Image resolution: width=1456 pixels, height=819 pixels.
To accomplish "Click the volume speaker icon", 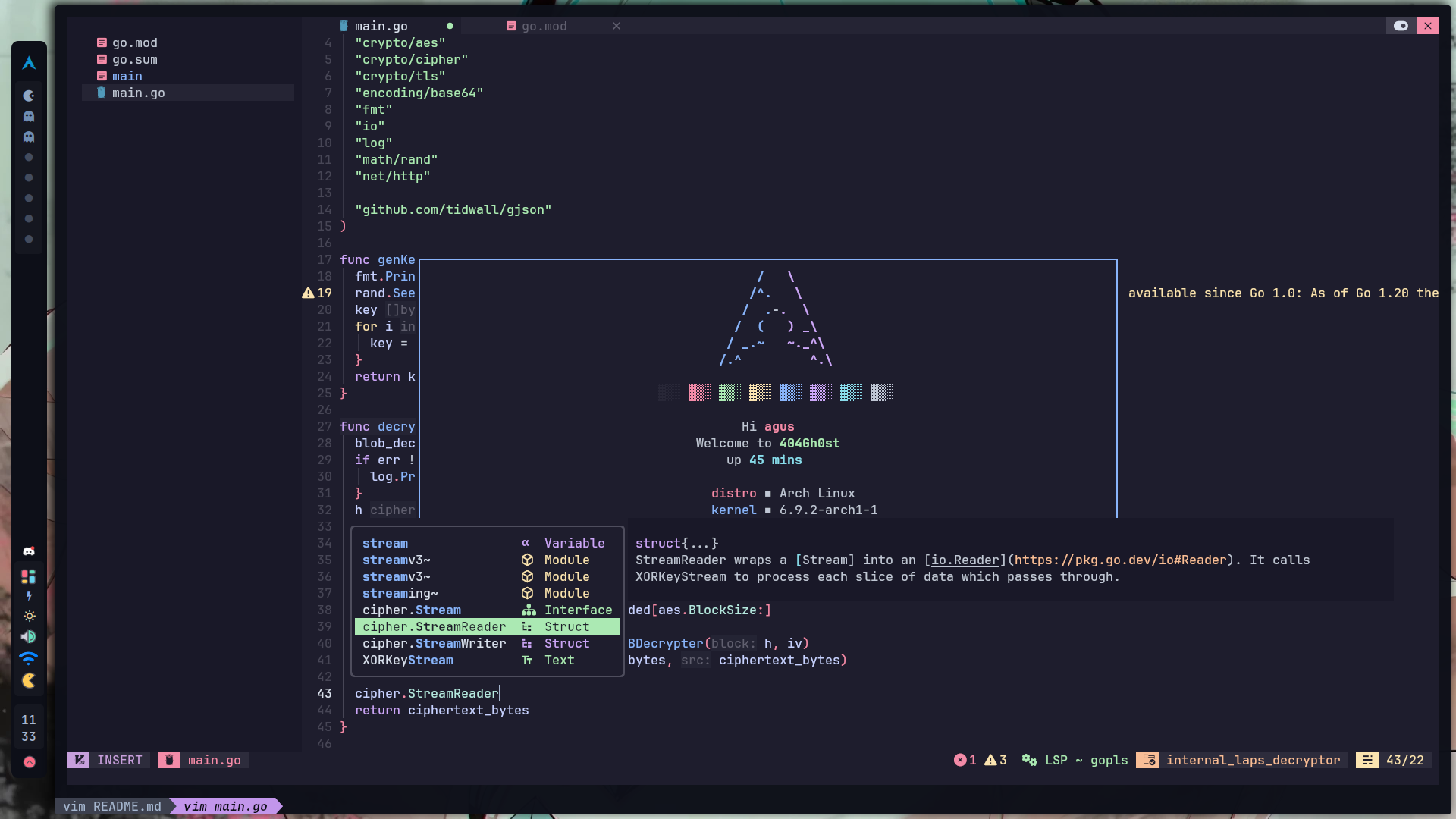I will pyautogui.click(x=29, y=636).
